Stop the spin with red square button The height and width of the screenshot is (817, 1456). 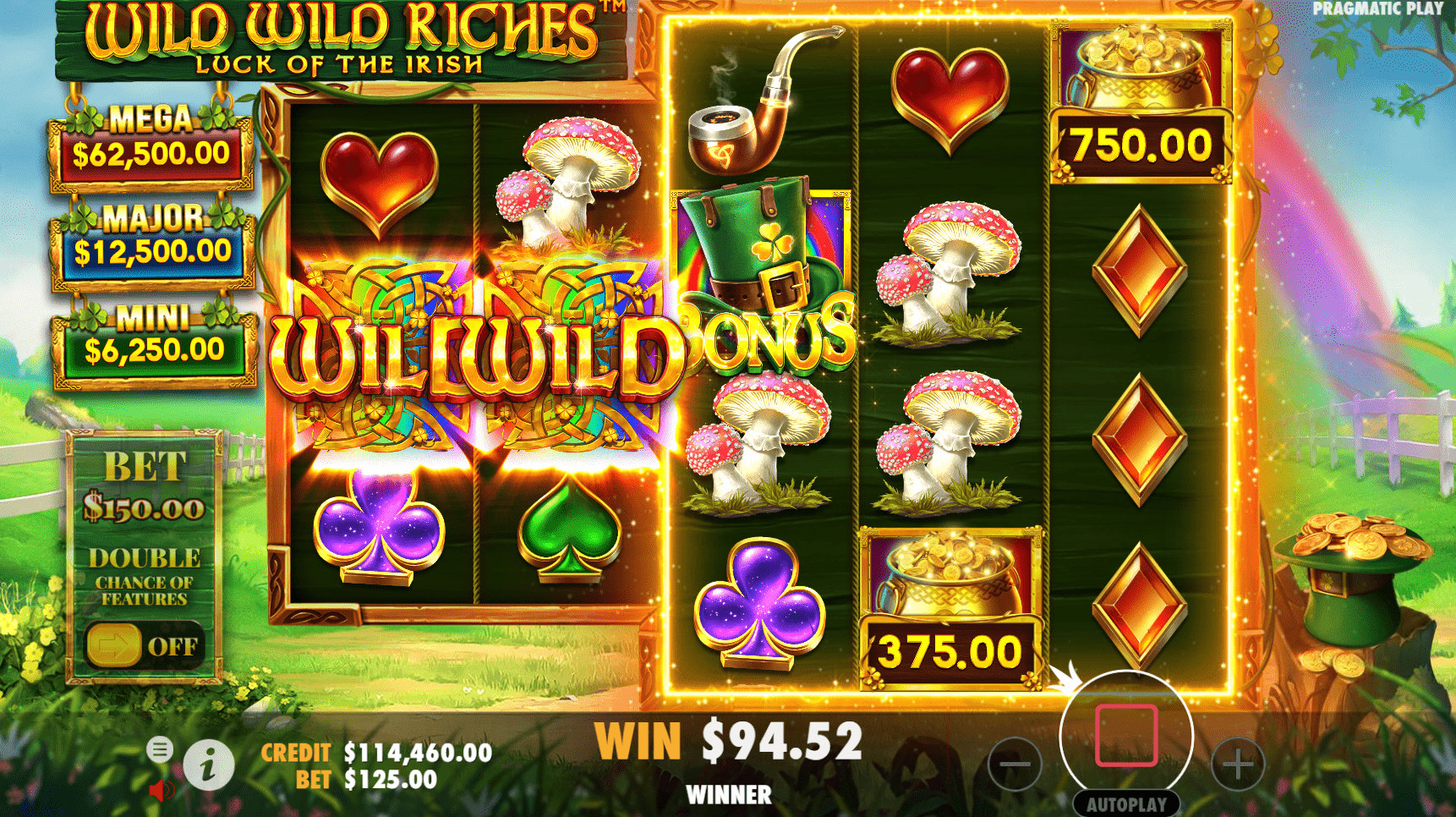click(x=1126, y=735)
